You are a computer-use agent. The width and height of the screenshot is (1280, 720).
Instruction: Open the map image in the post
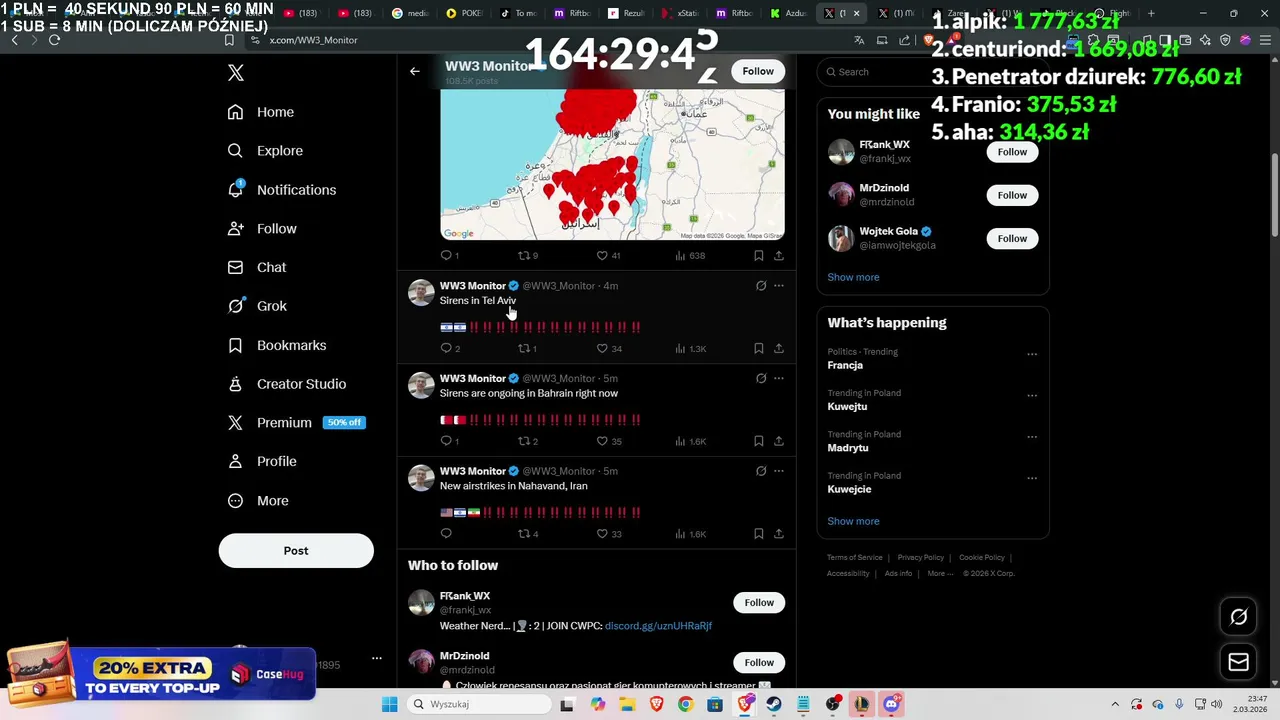[612, 165]
